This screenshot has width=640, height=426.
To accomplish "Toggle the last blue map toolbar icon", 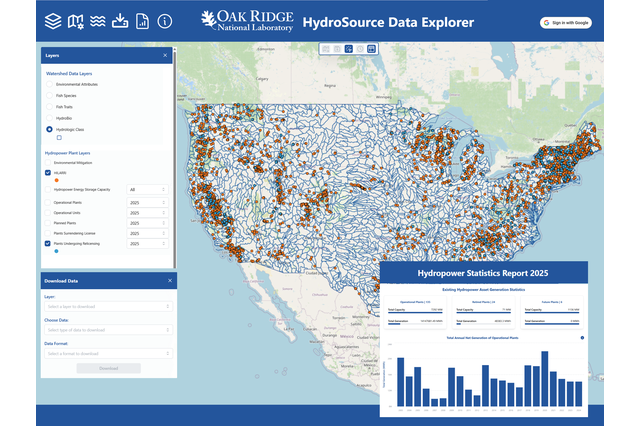I will (371, 49).
